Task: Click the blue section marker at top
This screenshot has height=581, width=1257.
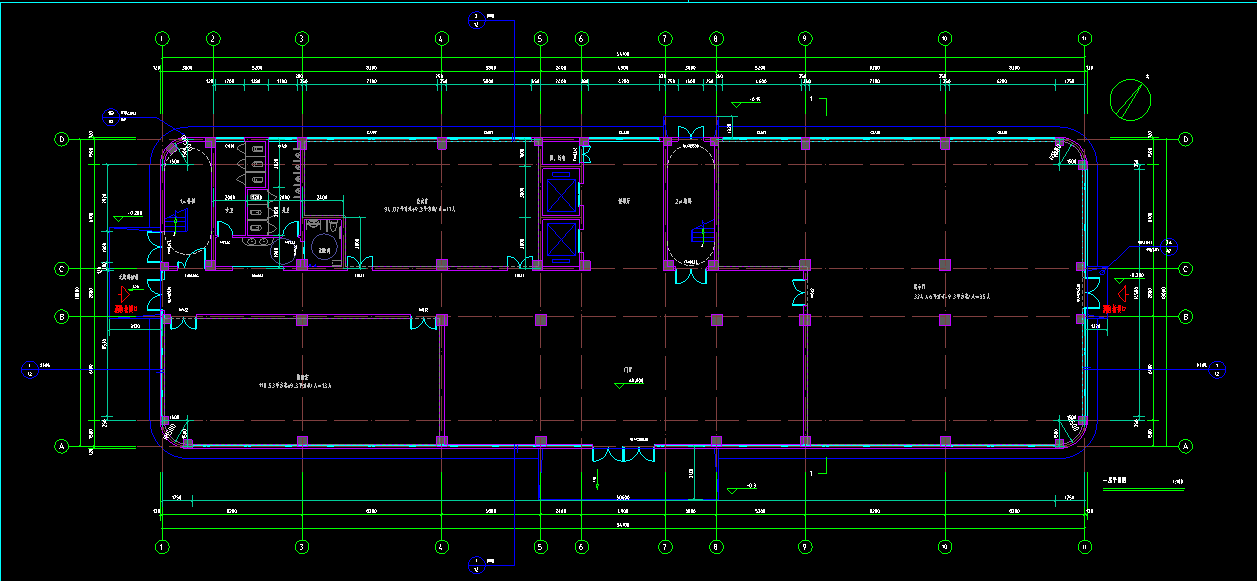Action: coord(477,19)
